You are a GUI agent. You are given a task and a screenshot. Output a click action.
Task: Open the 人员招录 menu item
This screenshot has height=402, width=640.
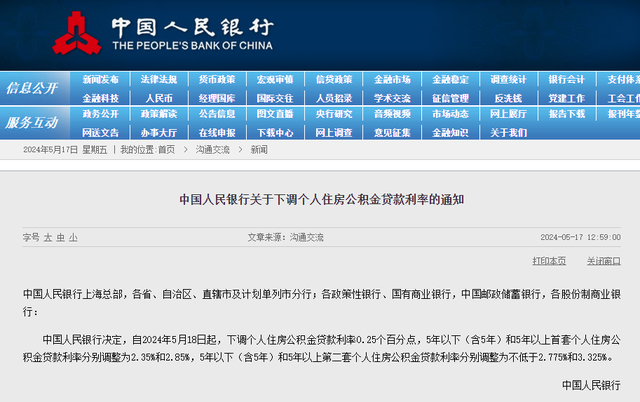(334, 98)
